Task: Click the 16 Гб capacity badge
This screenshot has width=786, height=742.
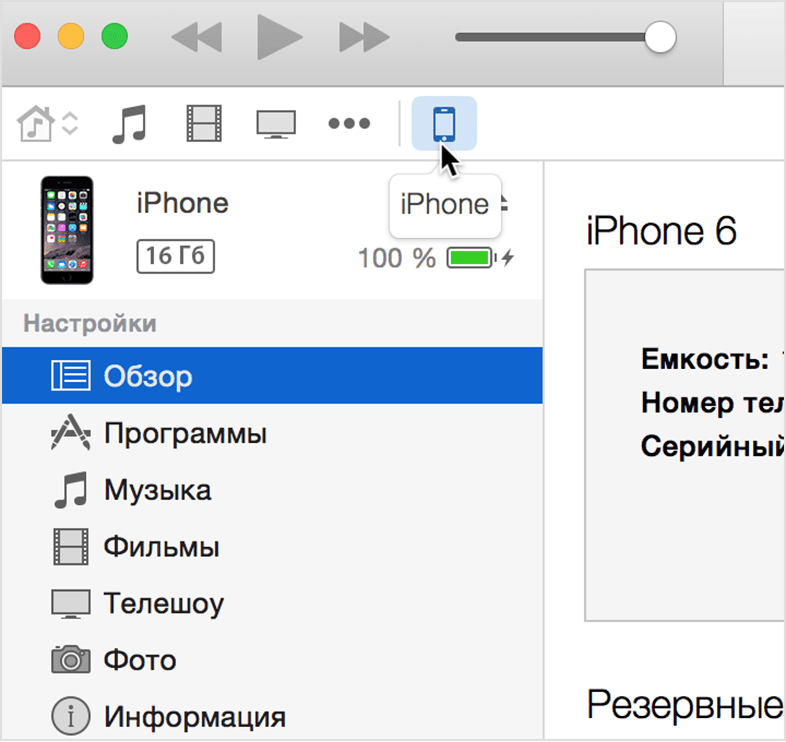Action: click(175, 256)
